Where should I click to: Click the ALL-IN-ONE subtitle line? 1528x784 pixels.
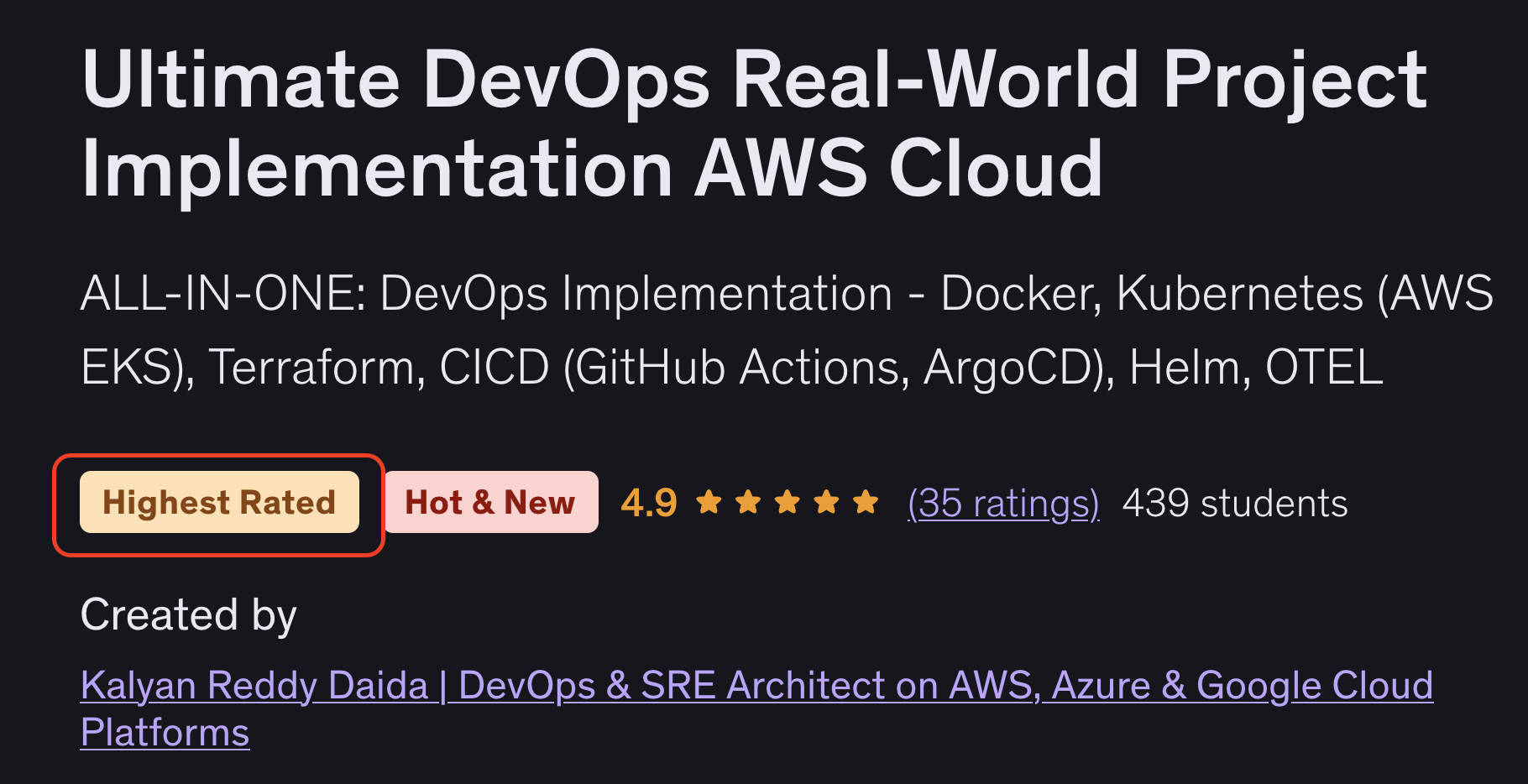(x=786, y=294)
